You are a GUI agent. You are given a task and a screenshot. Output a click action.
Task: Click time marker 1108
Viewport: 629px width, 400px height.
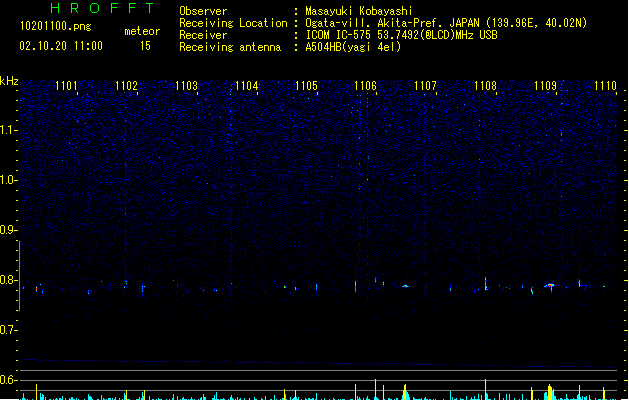485,86
